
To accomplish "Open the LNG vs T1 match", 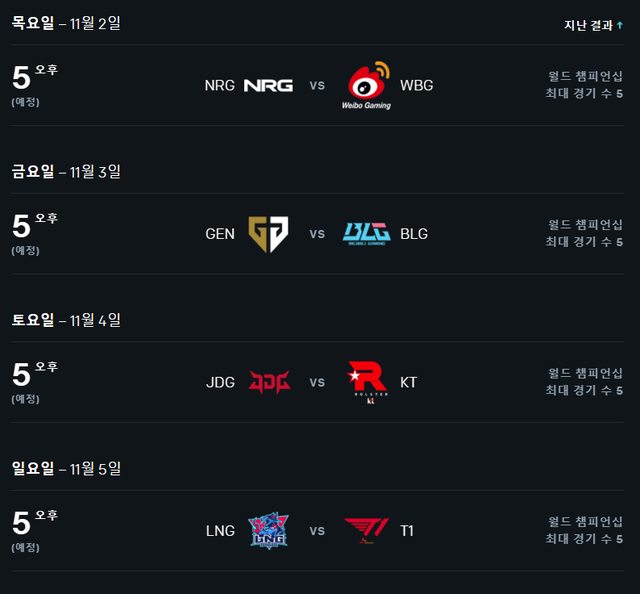I will click(x=317, y=530).
